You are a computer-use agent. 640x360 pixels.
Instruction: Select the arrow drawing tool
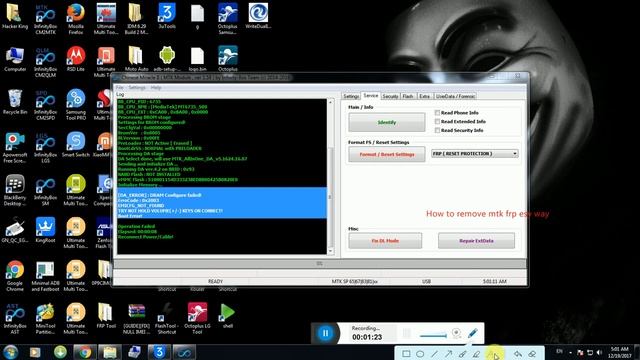point(448,354)
